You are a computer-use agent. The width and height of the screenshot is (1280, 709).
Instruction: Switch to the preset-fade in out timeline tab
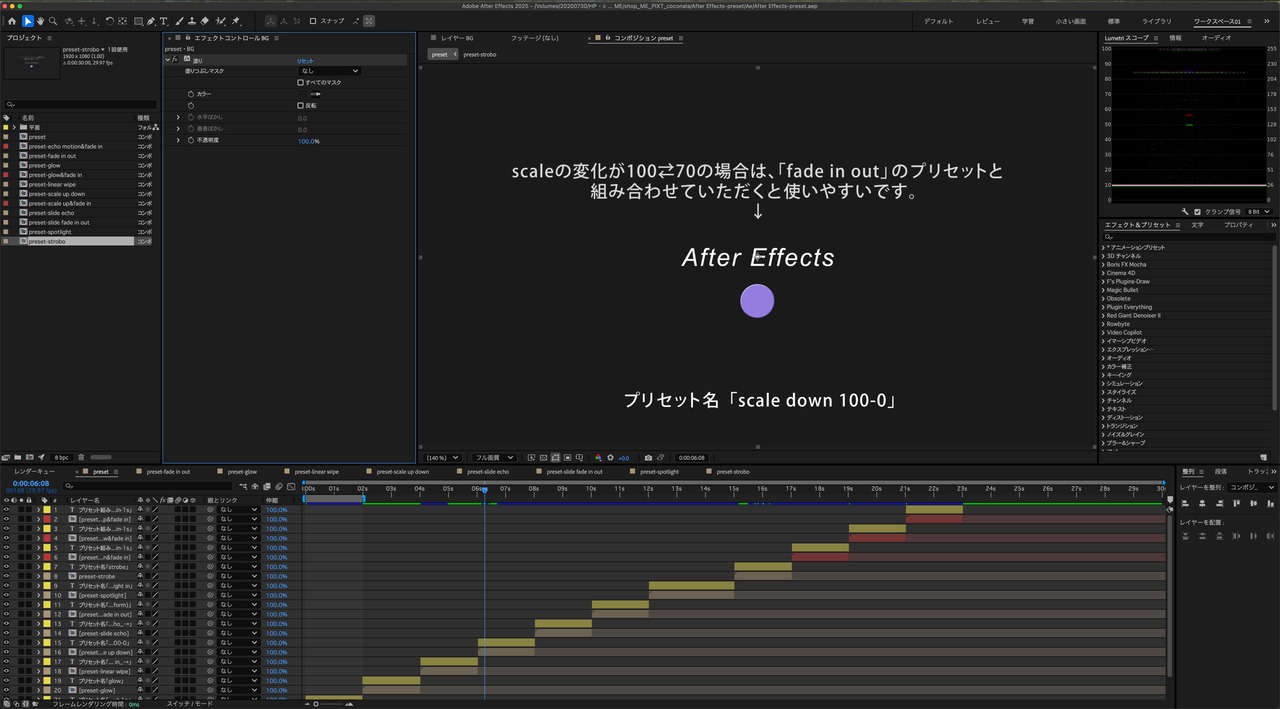[168, 471]
